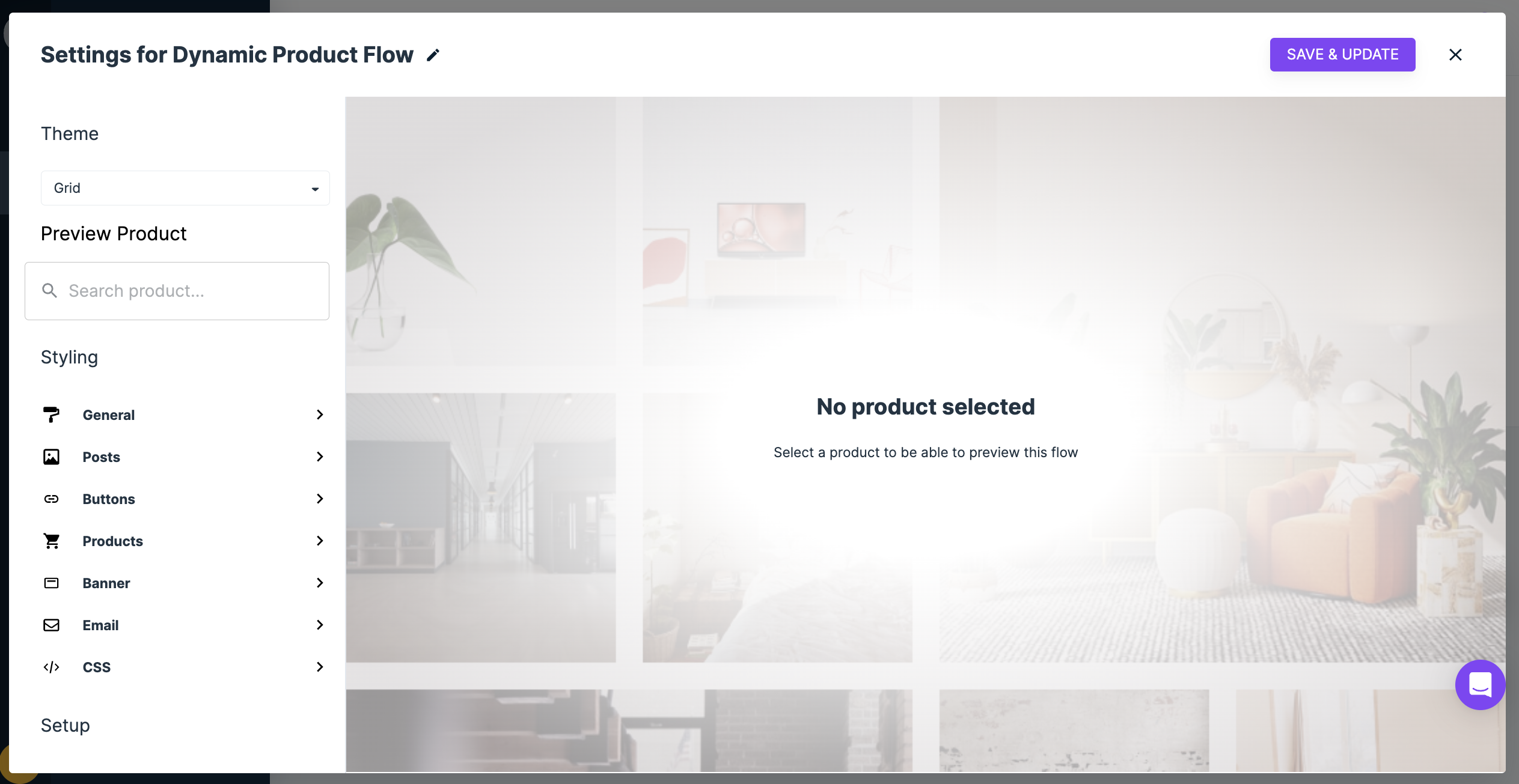Click the Banner window icon
This screenshot has width=1519, height=784.
click(52, 583)
